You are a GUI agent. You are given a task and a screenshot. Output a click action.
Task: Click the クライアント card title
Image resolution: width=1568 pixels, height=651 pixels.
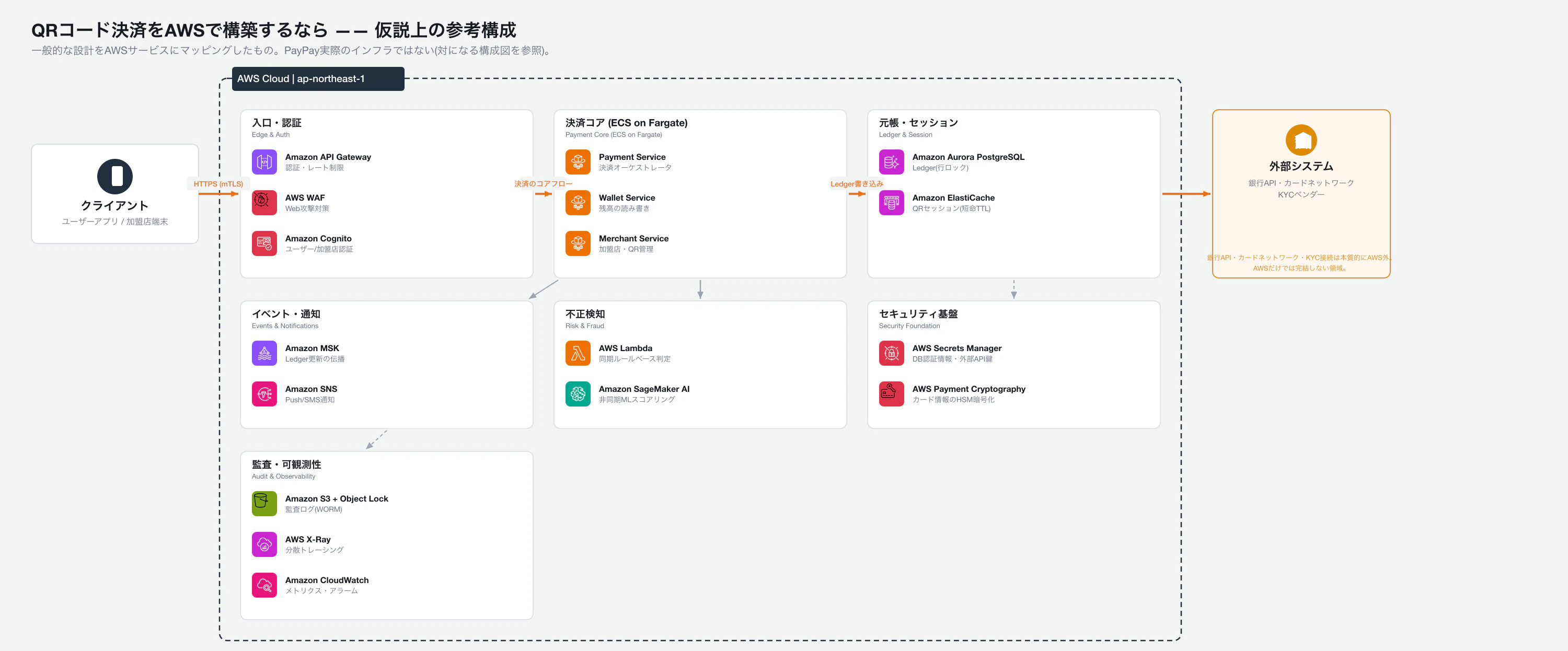point(115,206)
